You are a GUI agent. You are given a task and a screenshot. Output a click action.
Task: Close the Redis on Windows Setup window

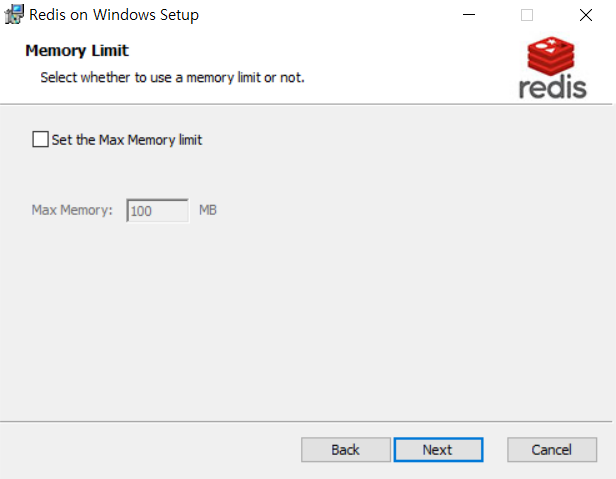[x=586, y=15]
